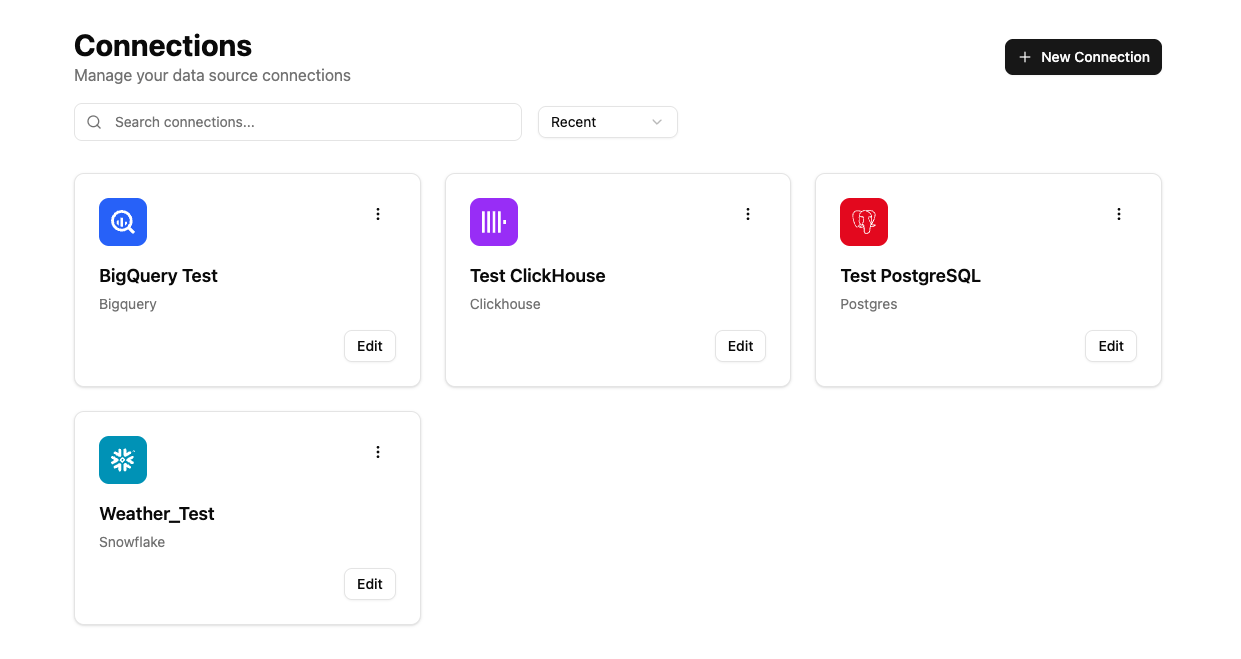The image size is (1241, 659).
Task: Expand the Recent sort dropdown
Action: (x=607, y=122)
